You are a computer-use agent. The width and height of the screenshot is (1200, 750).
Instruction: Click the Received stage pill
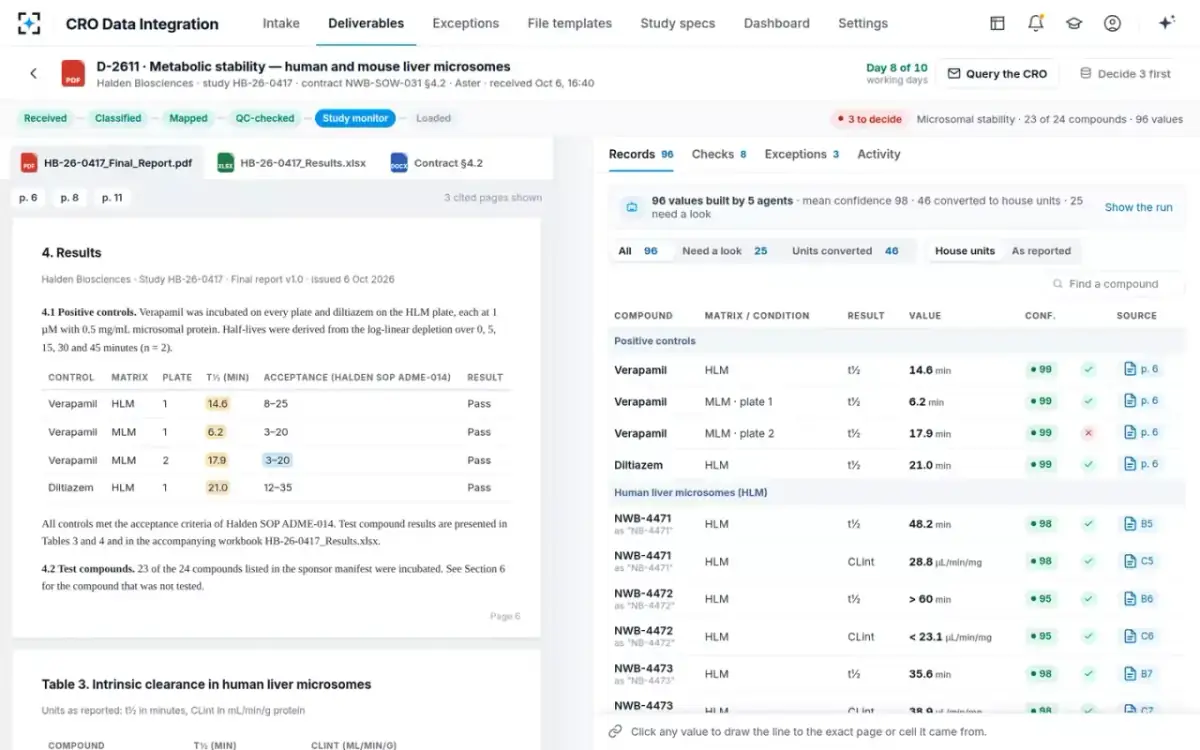click(45, 118)
